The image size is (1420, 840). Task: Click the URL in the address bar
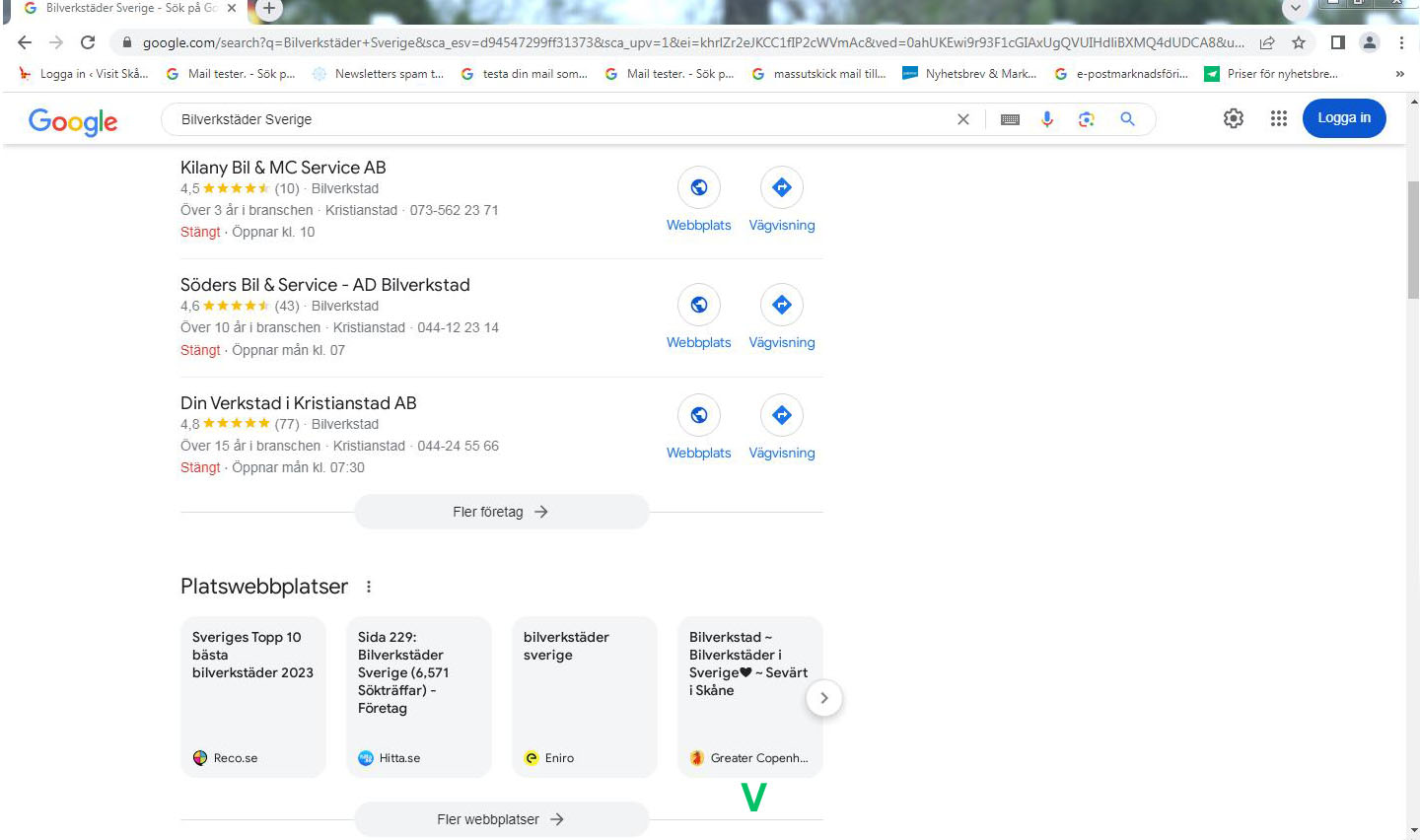coord(693,42)
